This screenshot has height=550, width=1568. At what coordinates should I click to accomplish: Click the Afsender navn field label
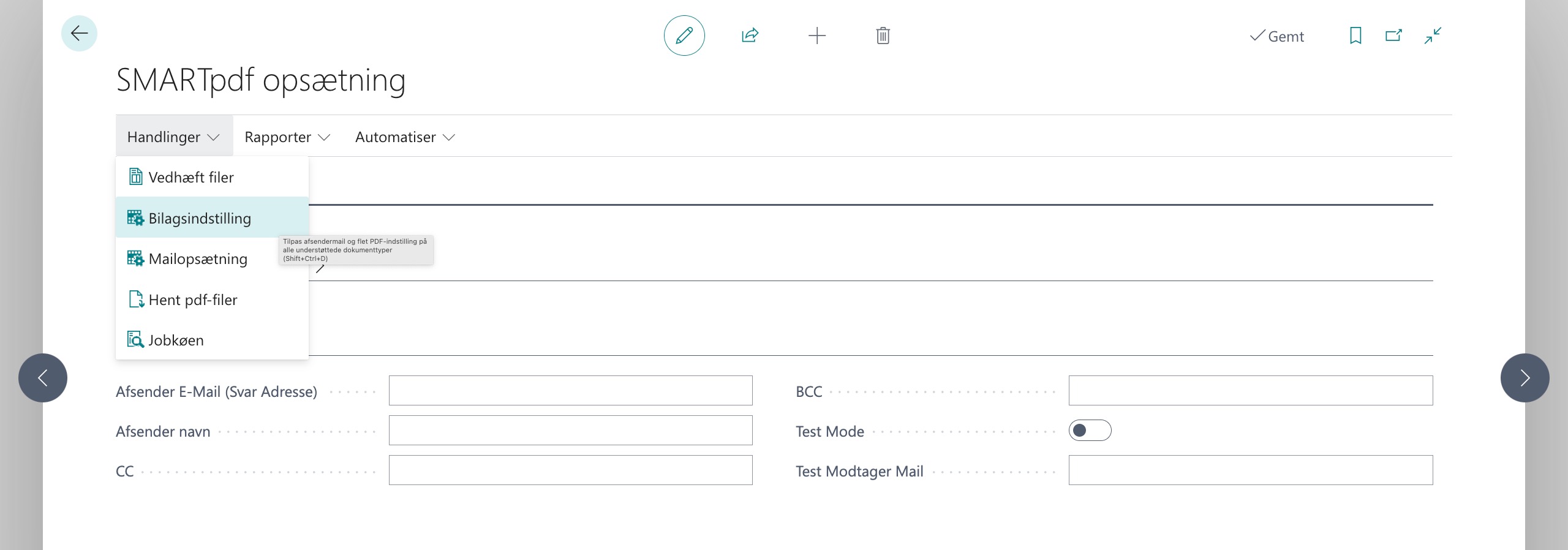click(x=163, y=431)
